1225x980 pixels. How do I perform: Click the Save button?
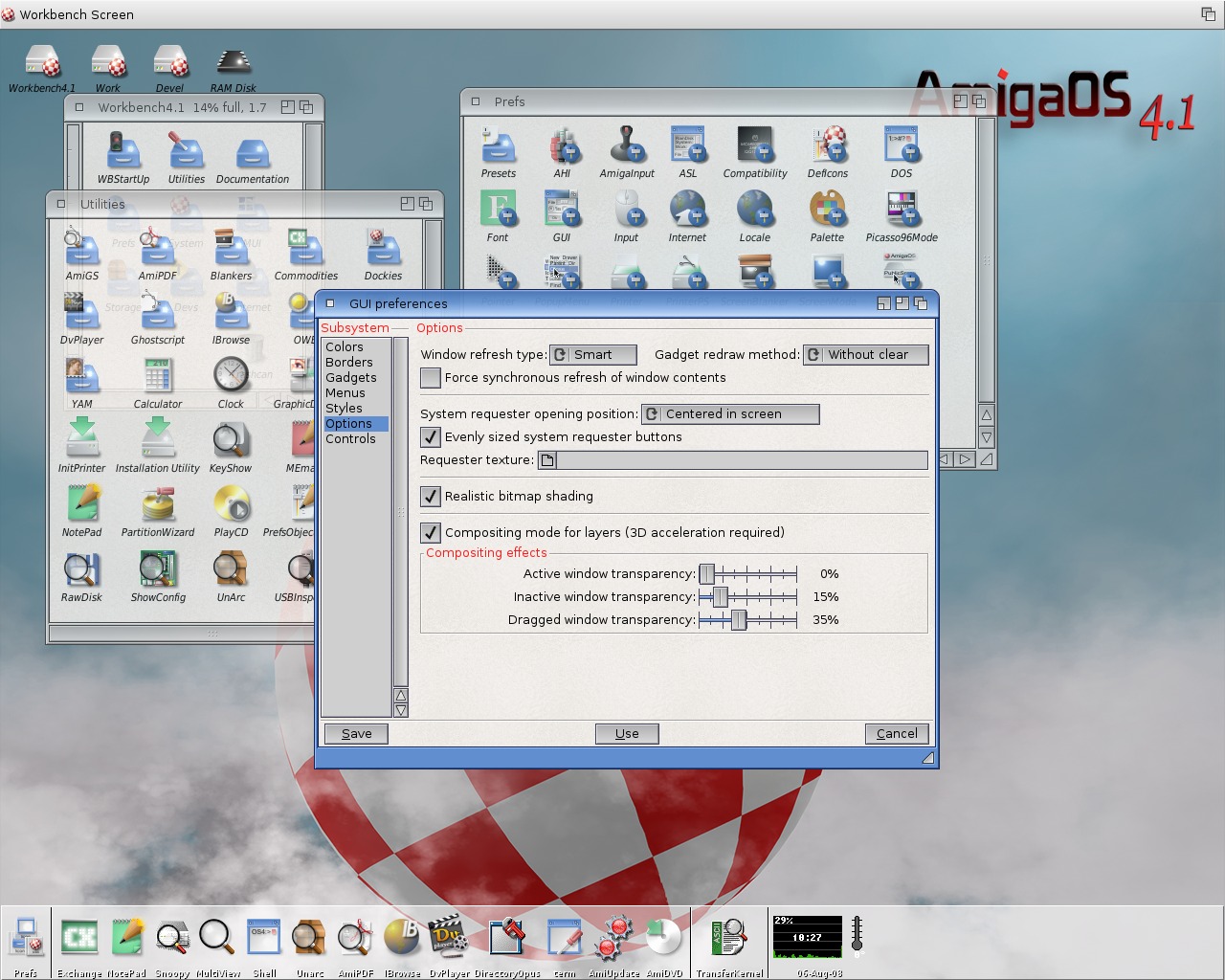[x=356, y=734]
